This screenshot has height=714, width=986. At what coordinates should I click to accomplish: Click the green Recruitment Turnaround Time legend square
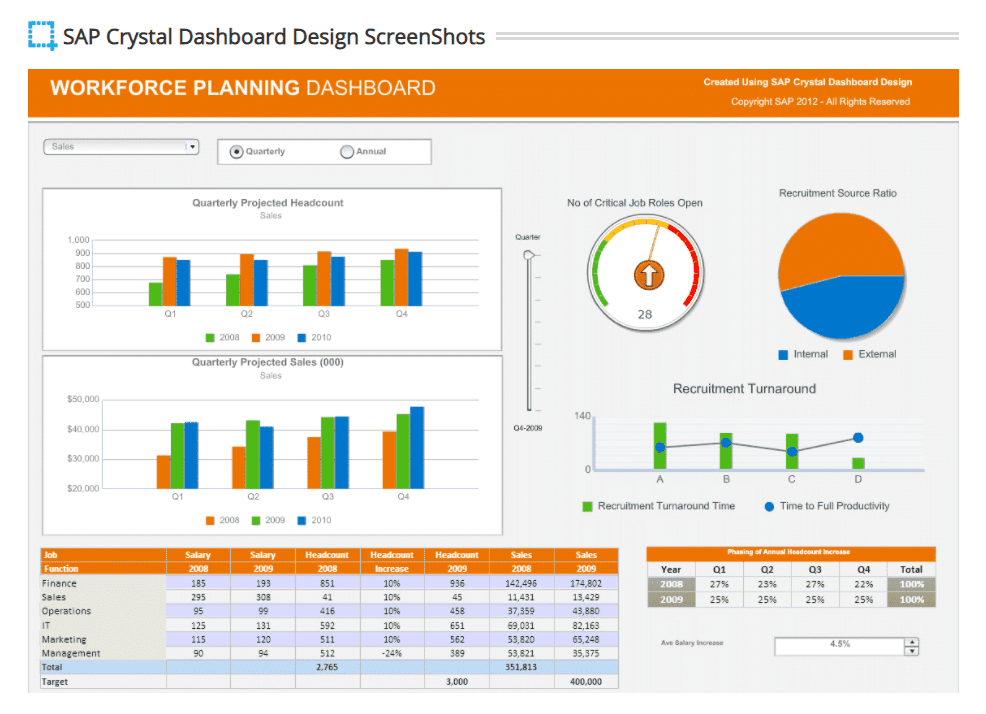(587, 507)
